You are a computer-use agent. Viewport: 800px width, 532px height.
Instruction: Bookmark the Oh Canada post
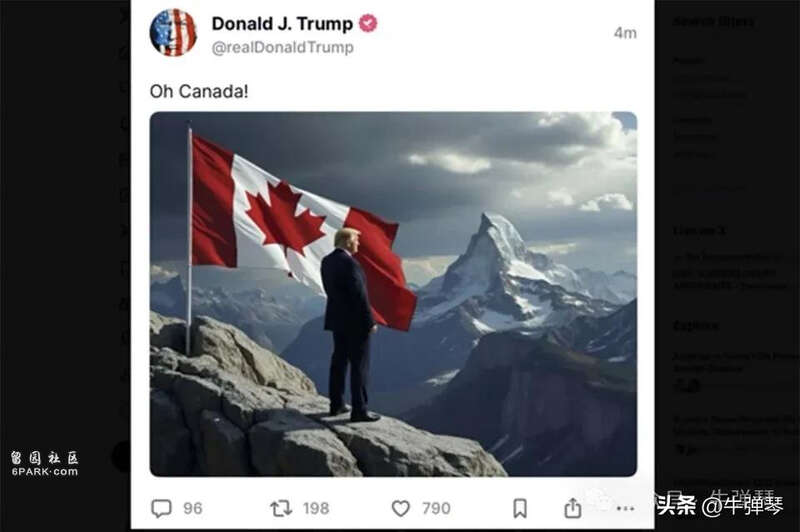click(x=520, y=508)
